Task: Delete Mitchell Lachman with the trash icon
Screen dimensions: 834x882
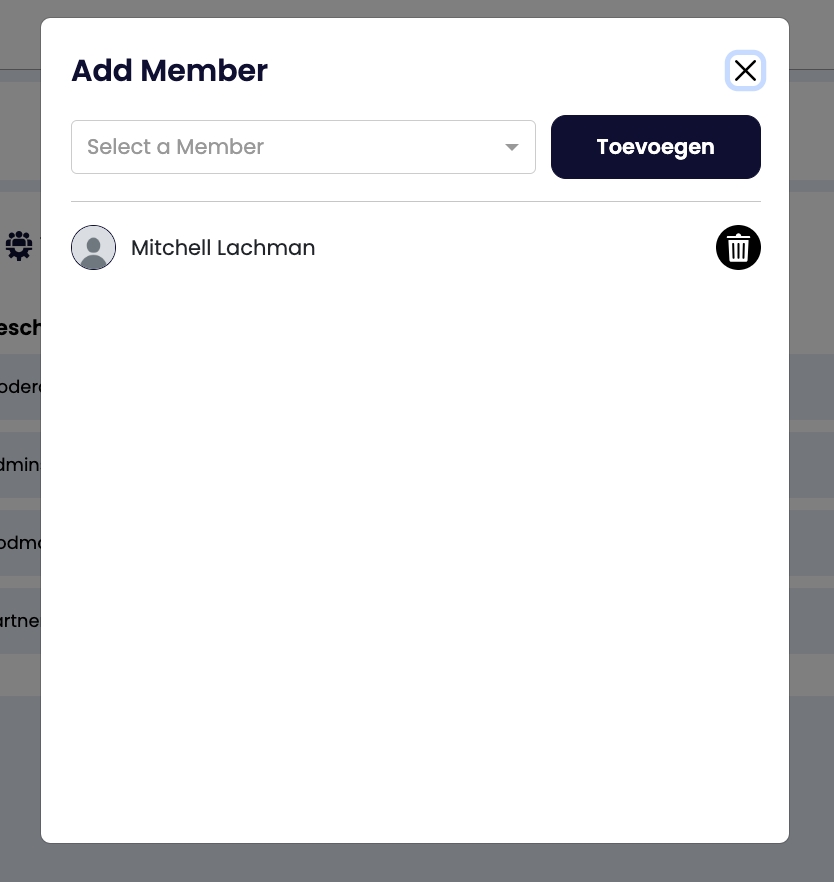Action: pos(738,248)
